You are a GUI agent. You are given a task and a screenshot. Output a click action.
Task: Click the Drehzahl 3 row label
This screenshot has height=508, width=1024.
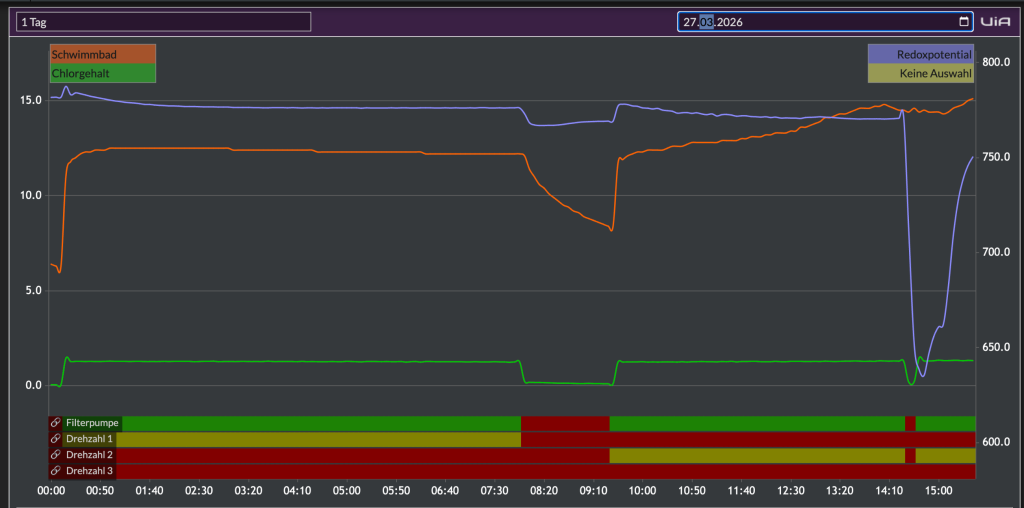[89, 470]
